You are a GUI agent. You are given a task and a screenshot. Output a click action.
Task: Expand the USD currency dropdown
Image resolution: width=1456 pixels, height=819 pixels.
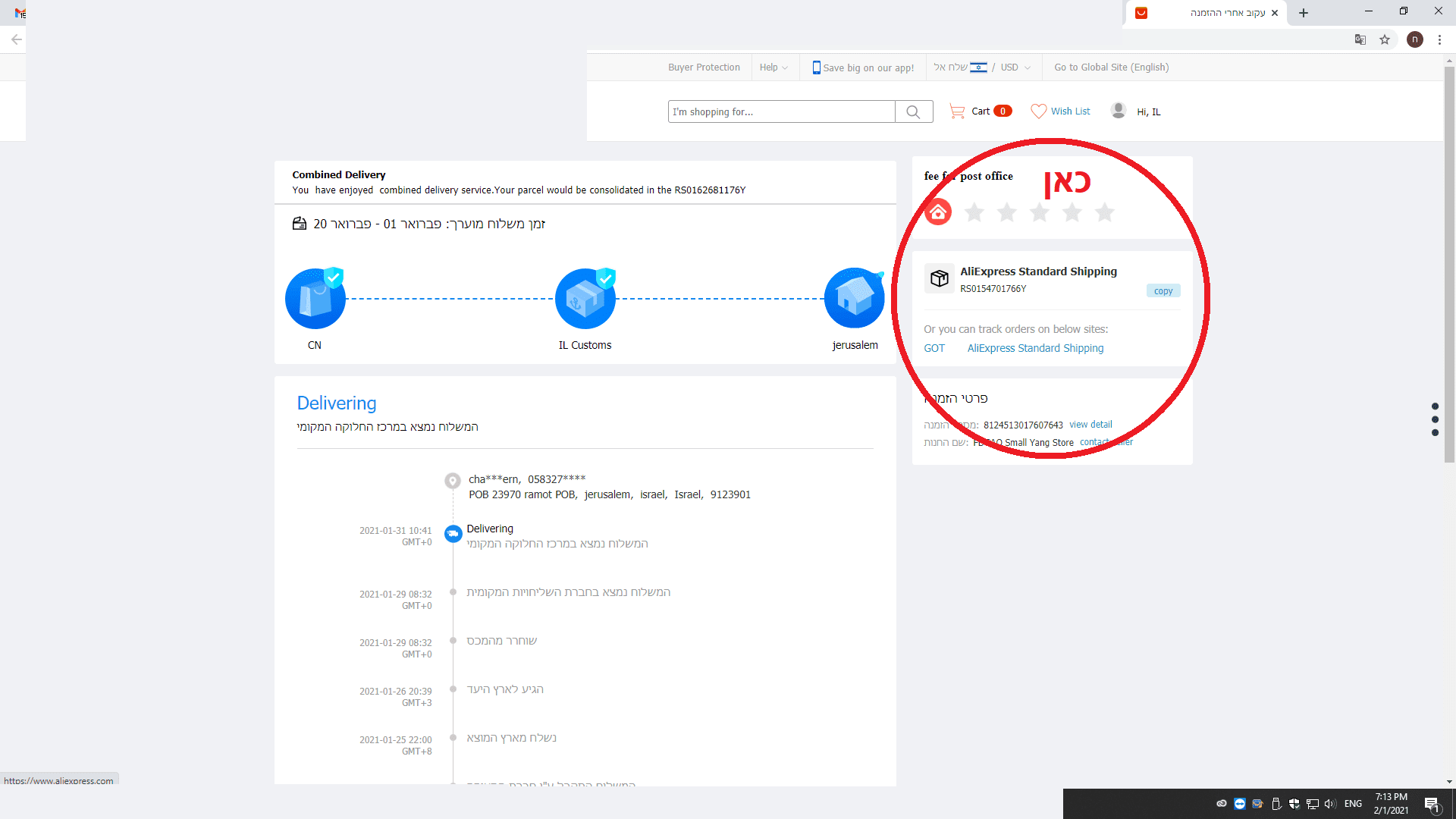1015,67
